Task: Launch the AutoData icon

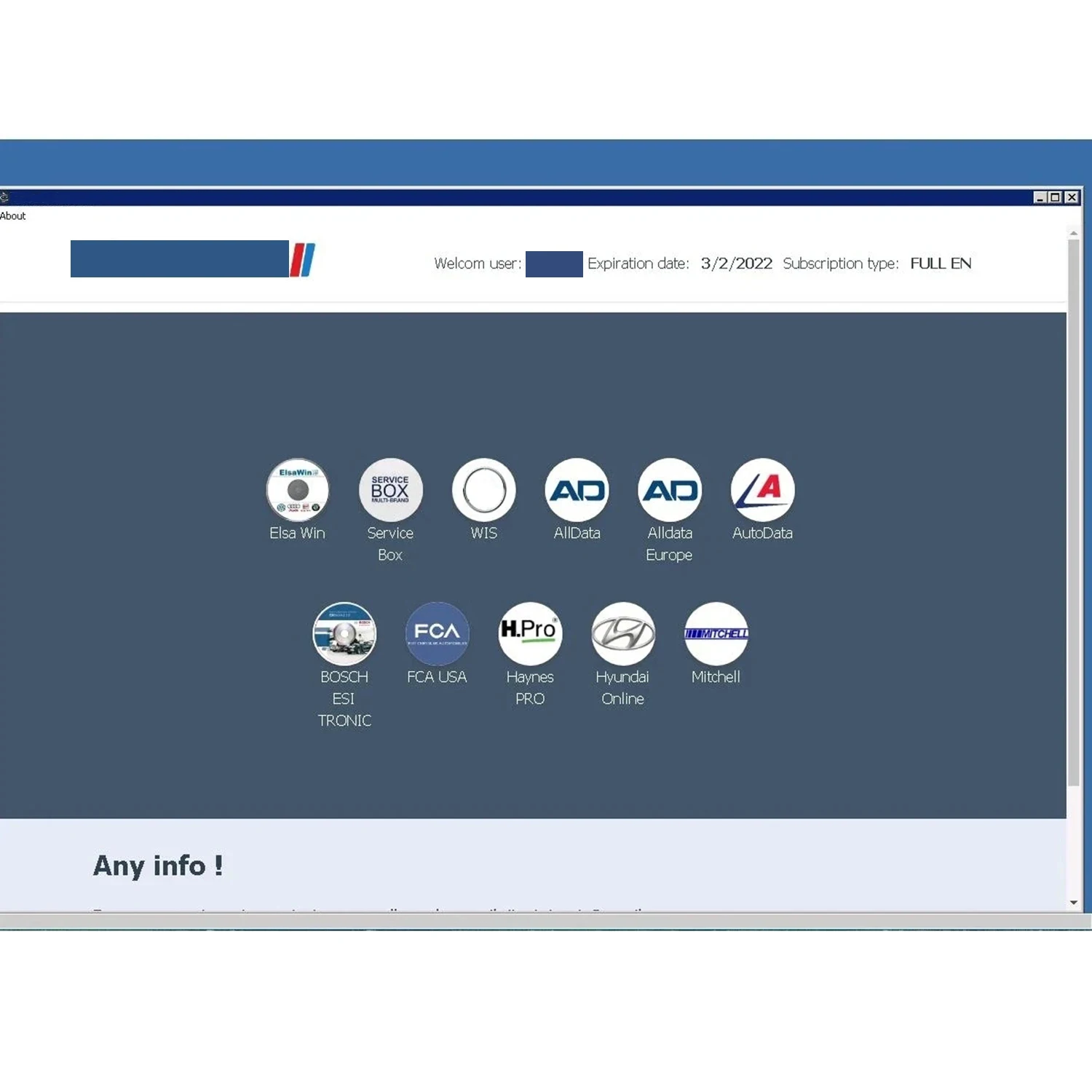Action: 762,490
